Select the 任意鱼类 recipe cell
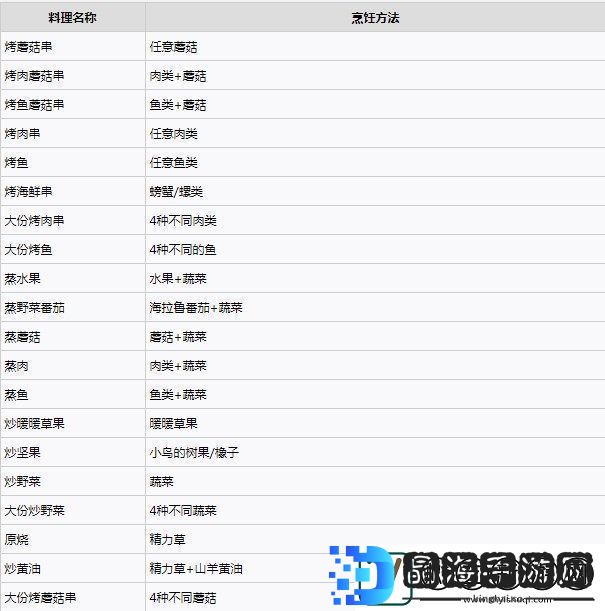605x611 pixels. tap(375, 162)
